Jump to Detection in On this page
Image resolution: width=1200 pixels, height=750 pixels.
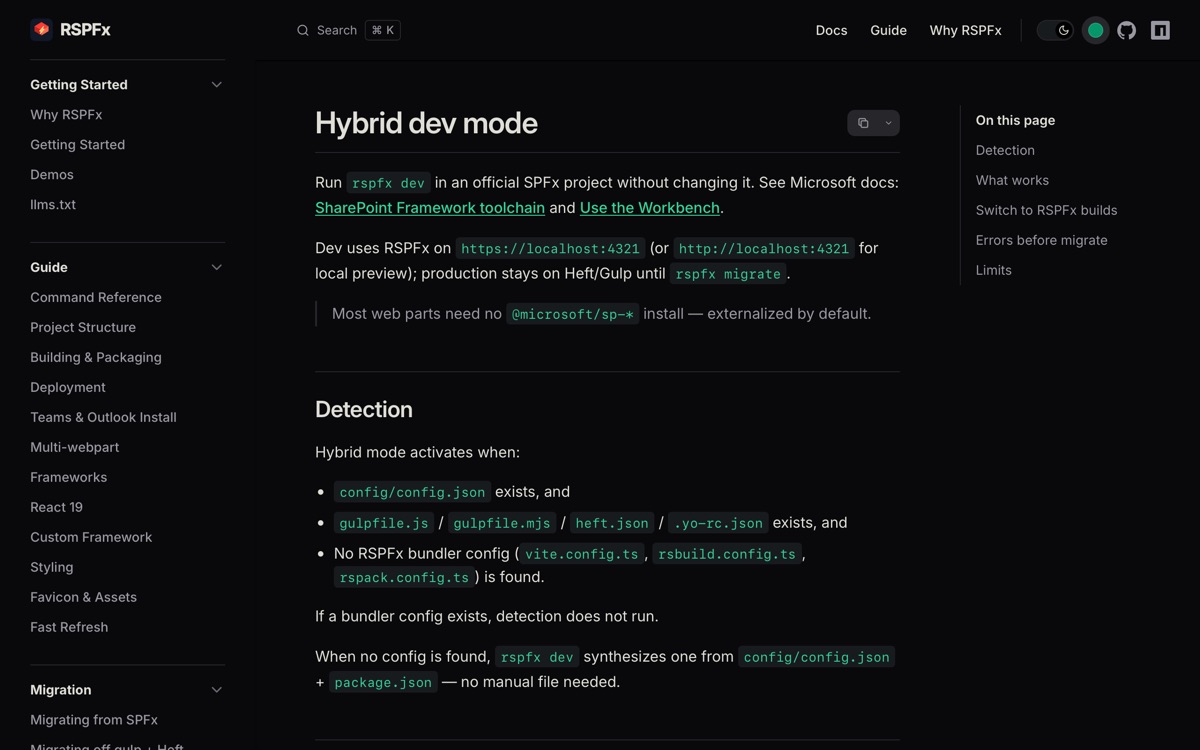coord(1005,150)
